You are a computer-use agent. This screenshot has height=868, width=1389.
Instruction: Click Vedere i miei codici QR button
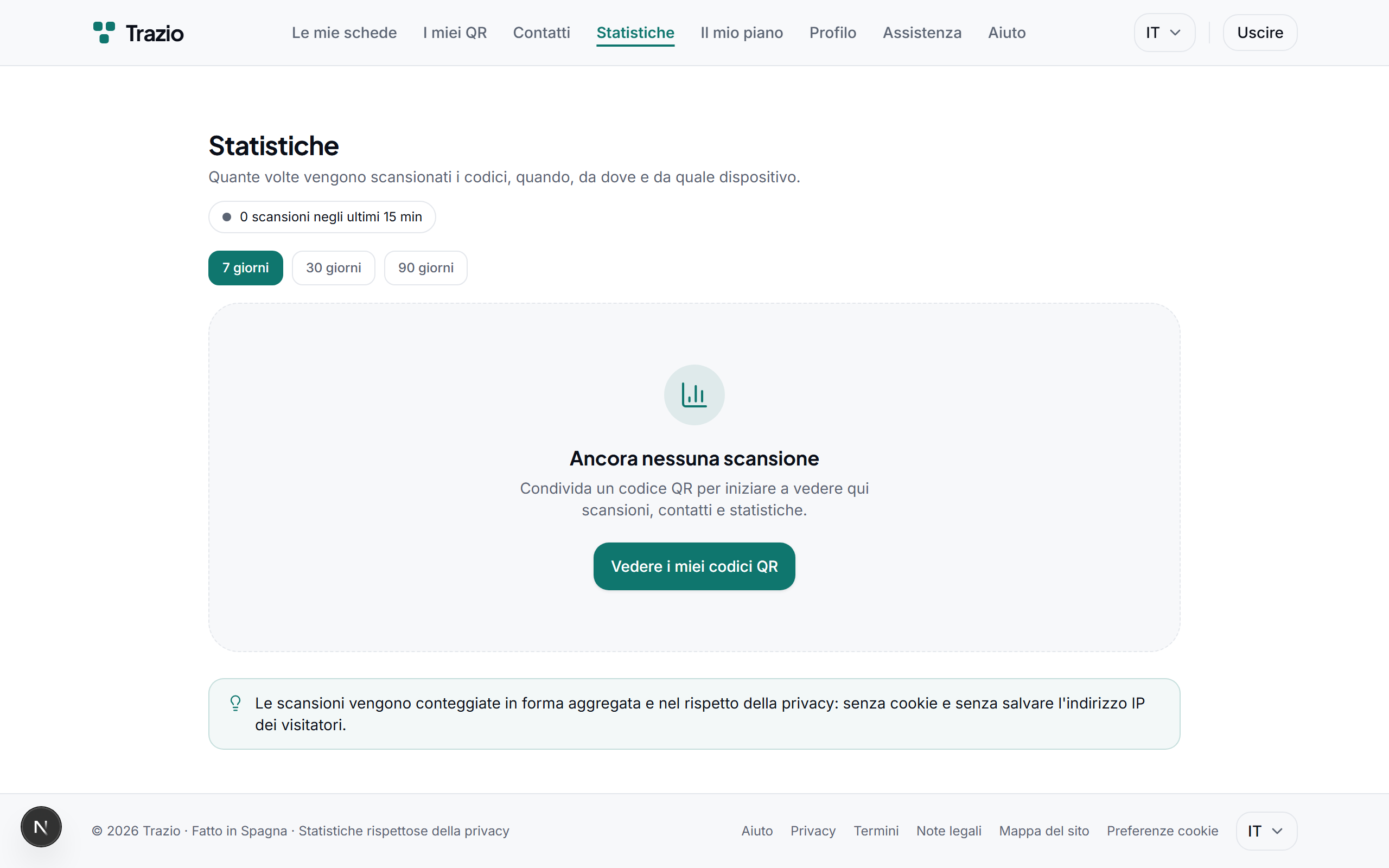pos(694,566)
